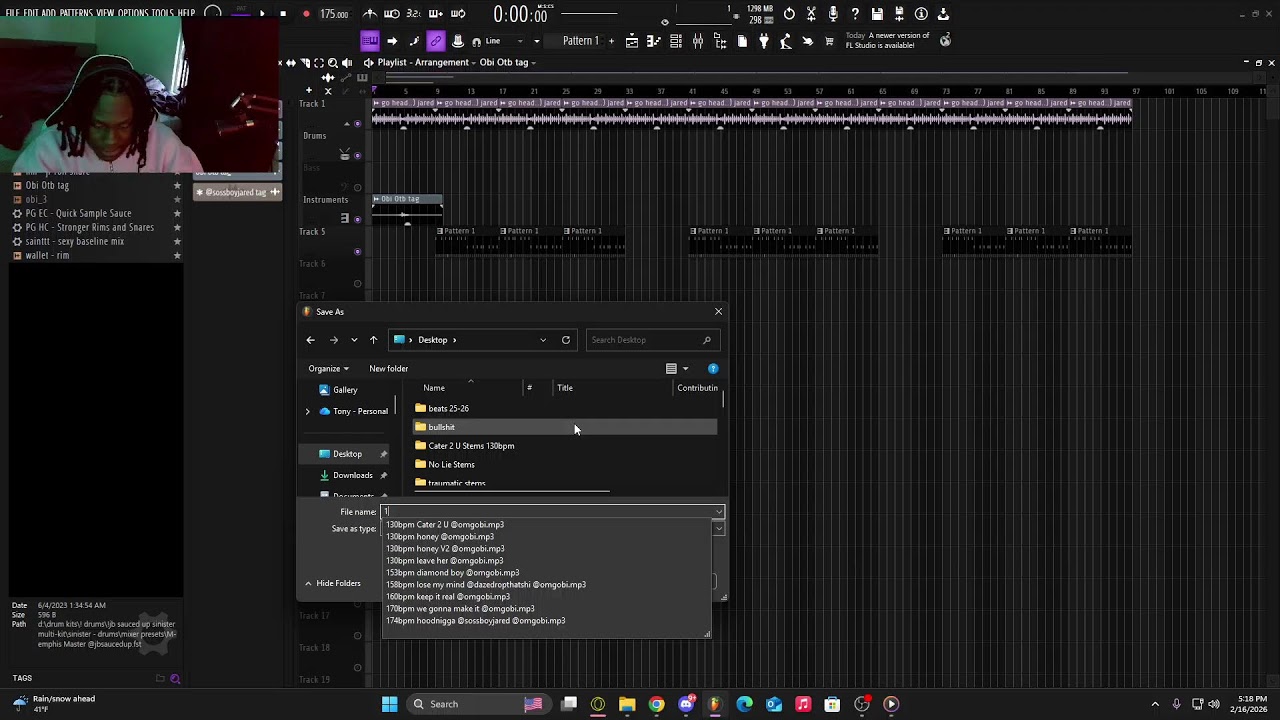Screen dimensions: 1280x720
Task: Click the shopping cart content library icon
Action: coord(829,41)
